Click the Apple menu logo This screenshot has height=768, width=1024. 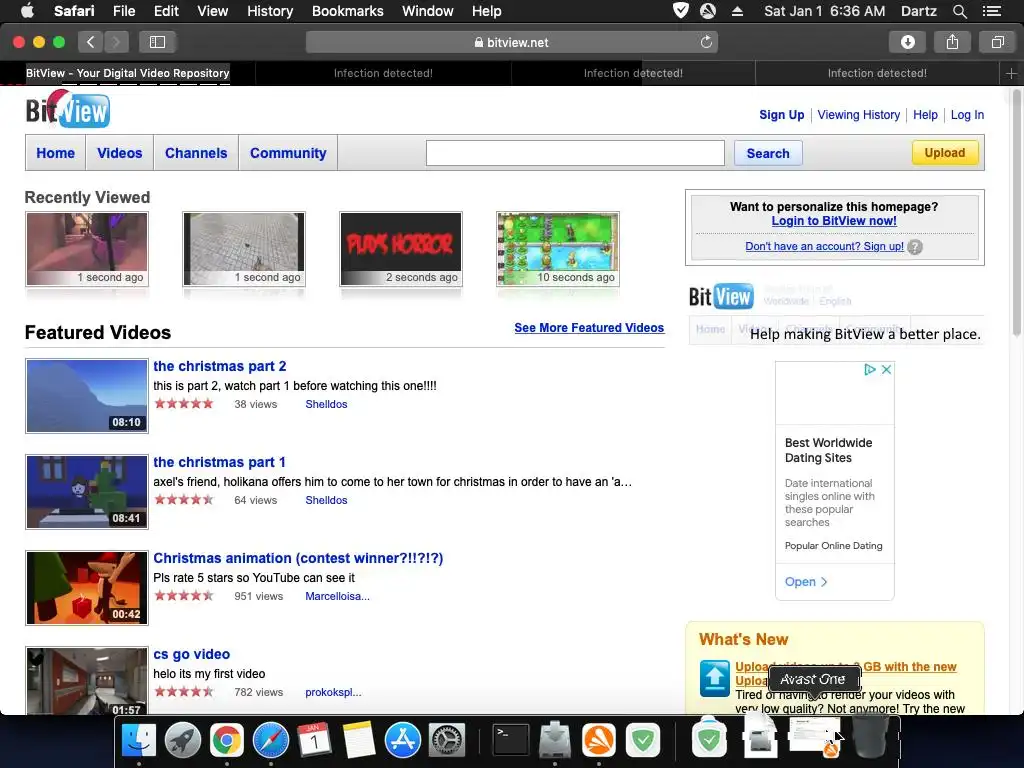[x=27, y=10]
